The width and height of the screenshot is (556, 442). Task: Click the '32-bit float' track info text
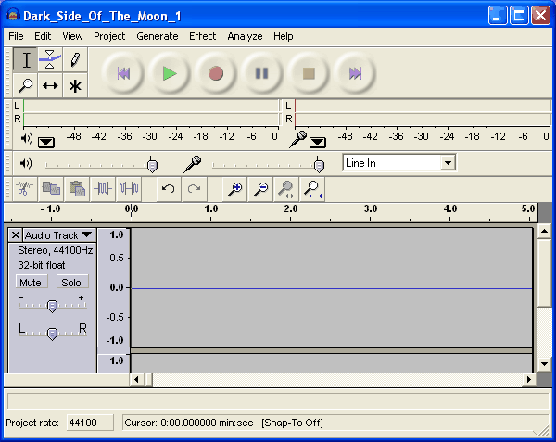pos(41,265)
